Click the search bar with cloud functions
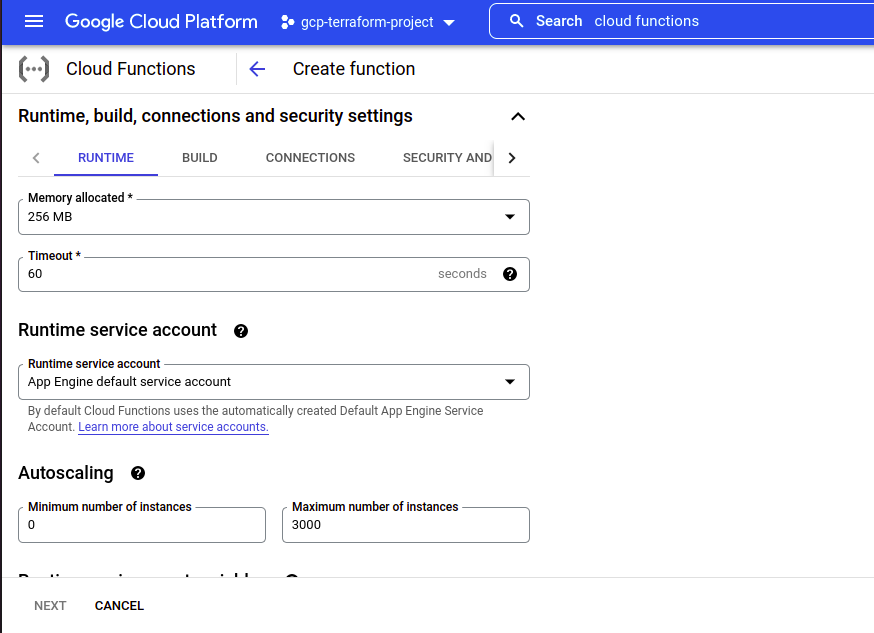The height and width of the screenshot is (633, 874). (681, 21)
